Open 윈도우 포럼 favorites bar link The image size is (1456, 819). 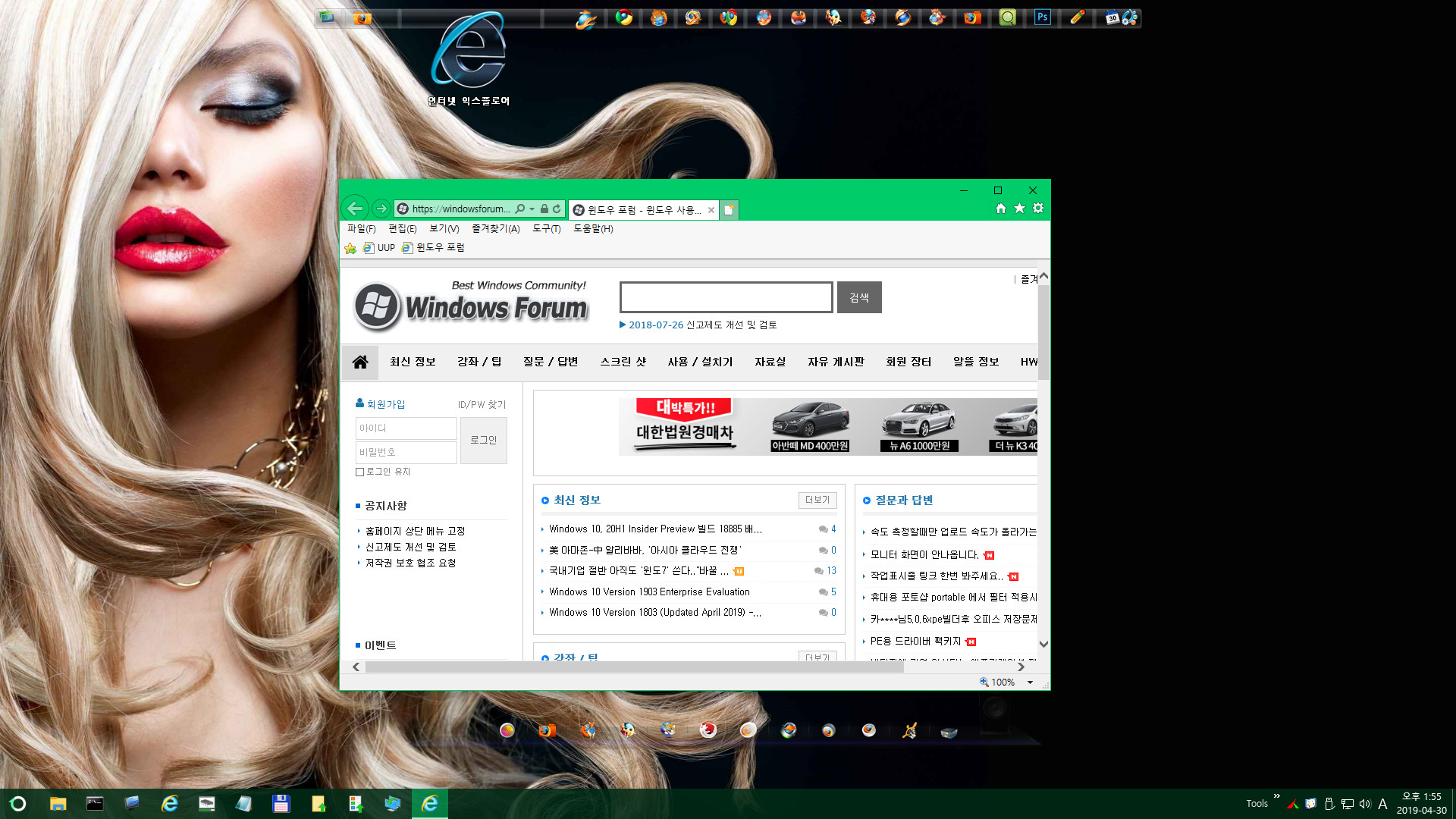click(433, 248)
